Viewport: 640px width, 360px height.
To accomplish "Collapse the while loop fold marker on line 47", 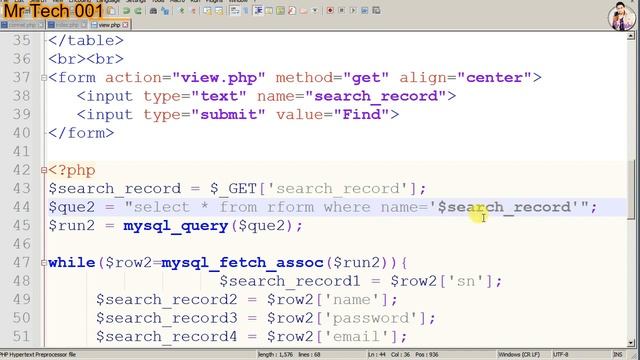I will point(44,263).
